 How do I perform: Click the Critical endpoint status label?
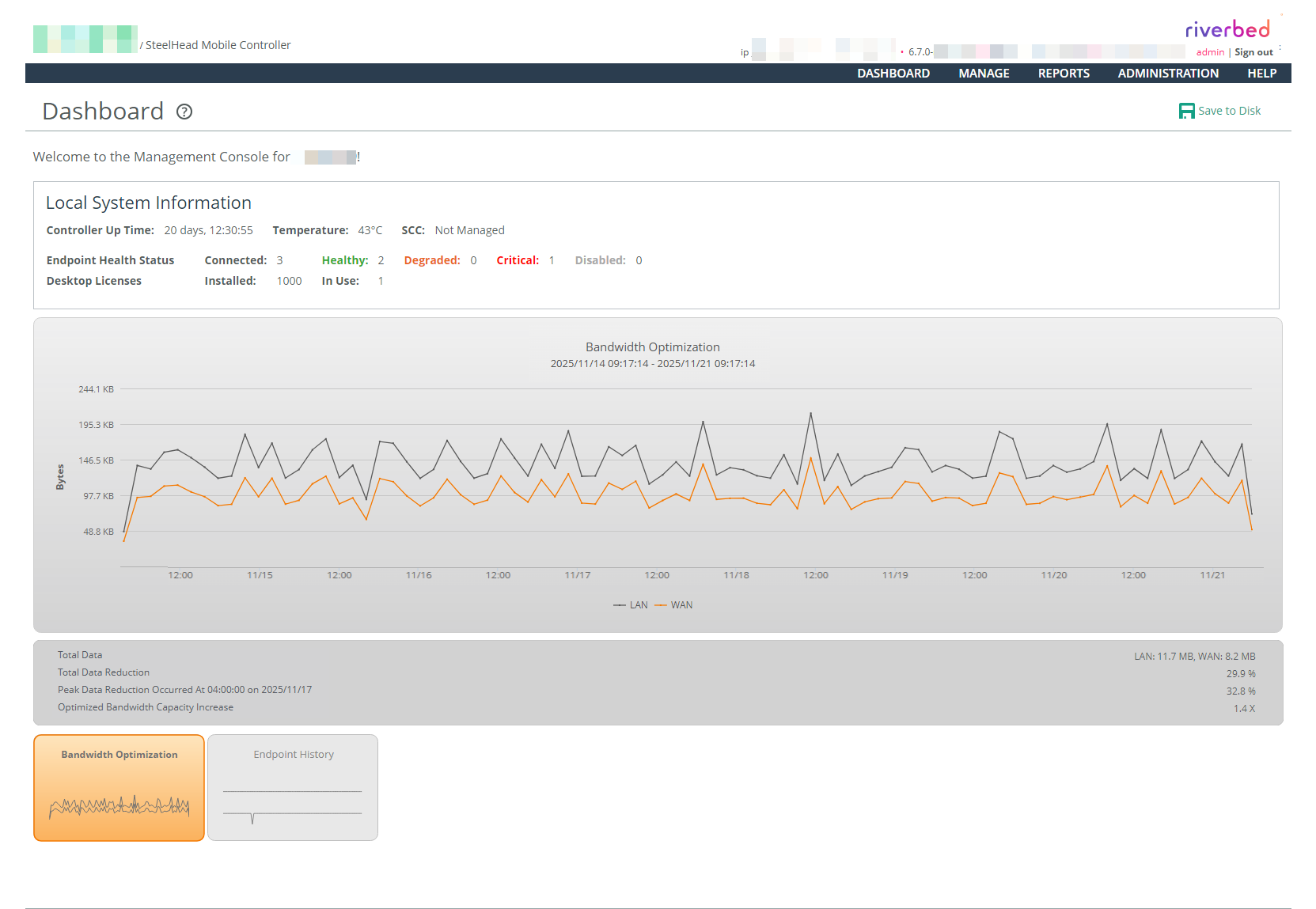(518, 260)
